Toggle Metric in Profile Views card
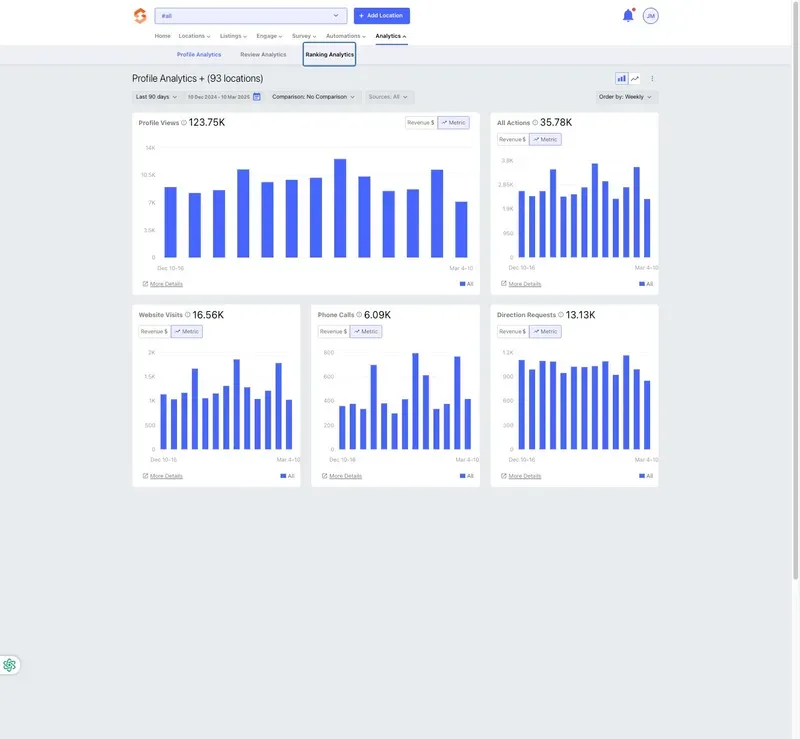The image size is (800, 739). click(454, 122)
